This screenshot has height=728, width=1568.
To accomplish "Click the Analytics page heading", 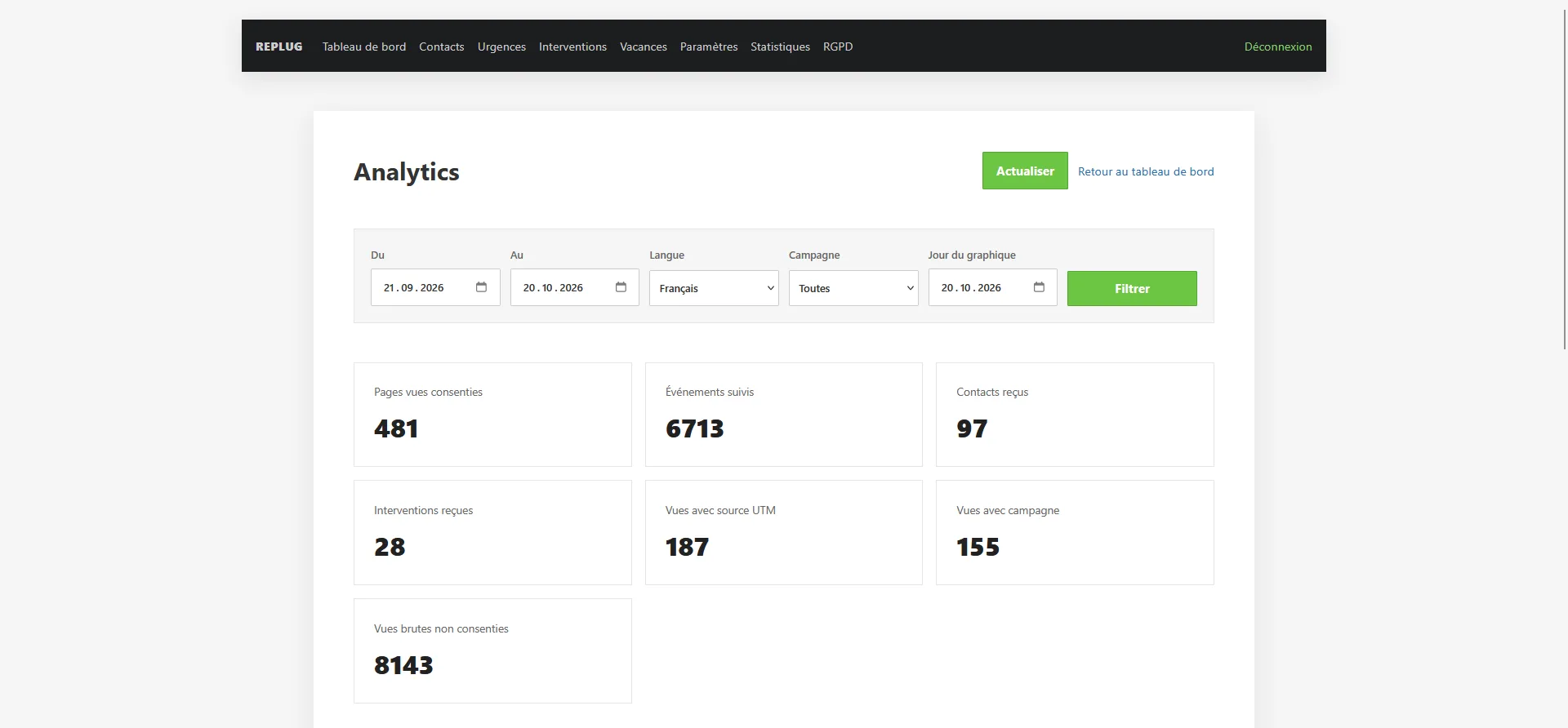I will tap(407, 172).
